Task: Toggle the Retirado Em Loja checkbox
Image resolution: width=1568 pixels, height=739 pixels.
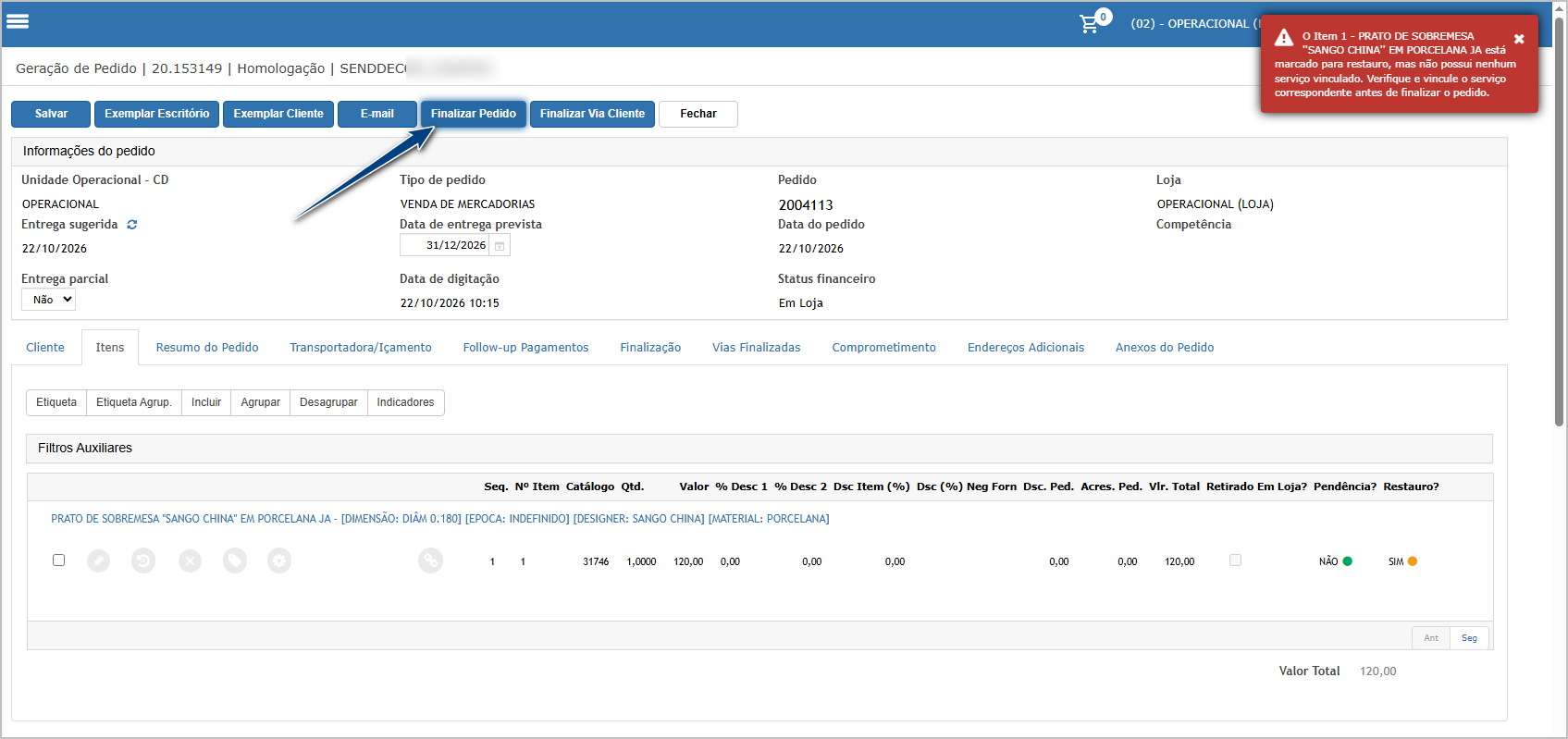Action: click(1235, 560)
